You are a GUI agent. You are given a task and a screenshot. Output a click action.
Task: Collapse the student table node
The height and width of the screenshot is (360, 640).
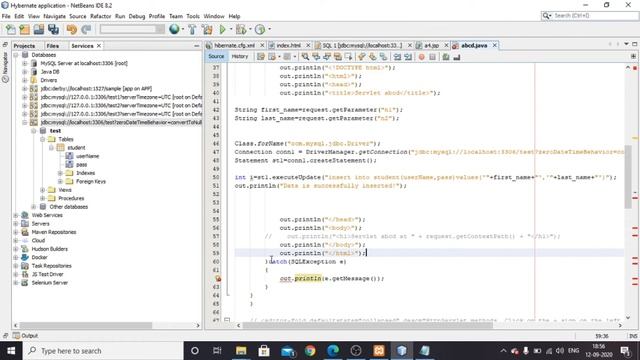click(51, 147)
